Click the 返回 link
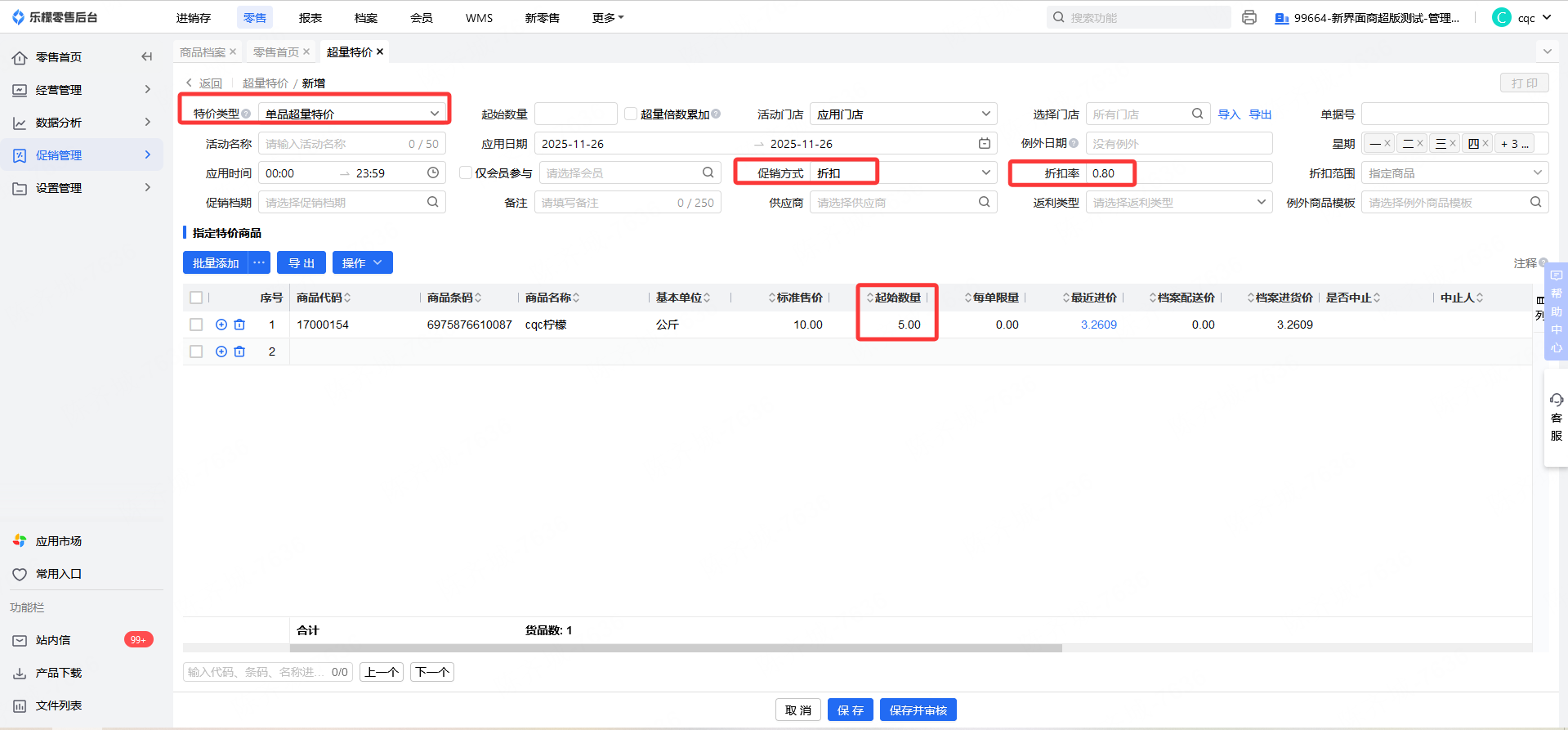1568x730 pixels. [x=204, y=83]
